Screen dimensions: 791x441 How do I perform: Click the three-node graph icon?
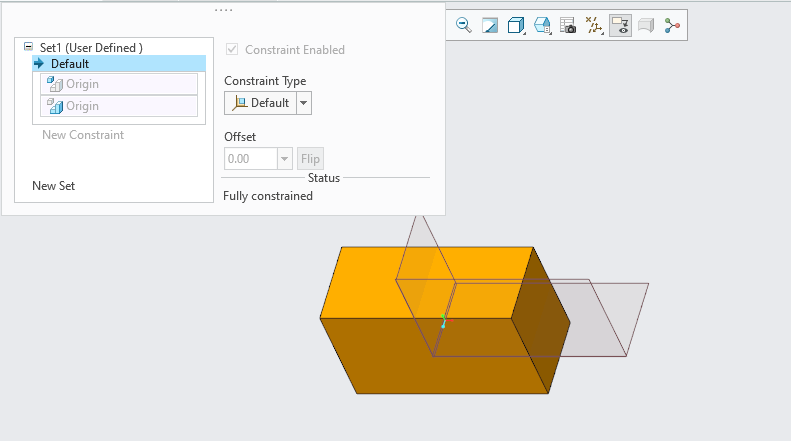[672, 25]
